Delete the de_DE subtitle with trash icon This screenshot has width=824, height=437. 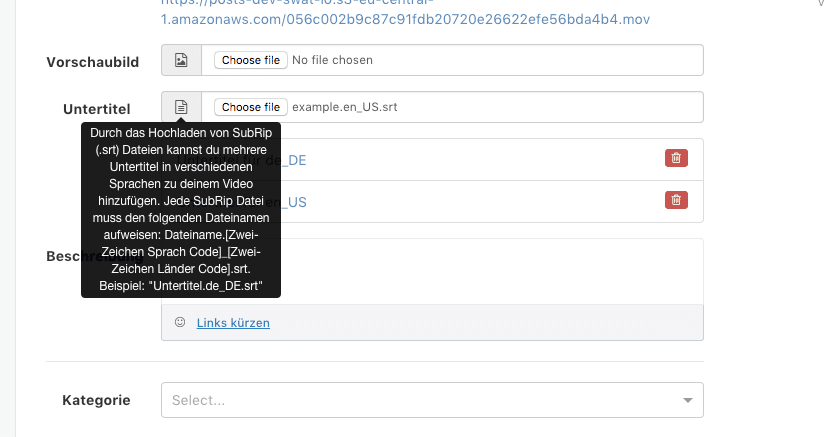pyautogui.click(x=676, y=158)
